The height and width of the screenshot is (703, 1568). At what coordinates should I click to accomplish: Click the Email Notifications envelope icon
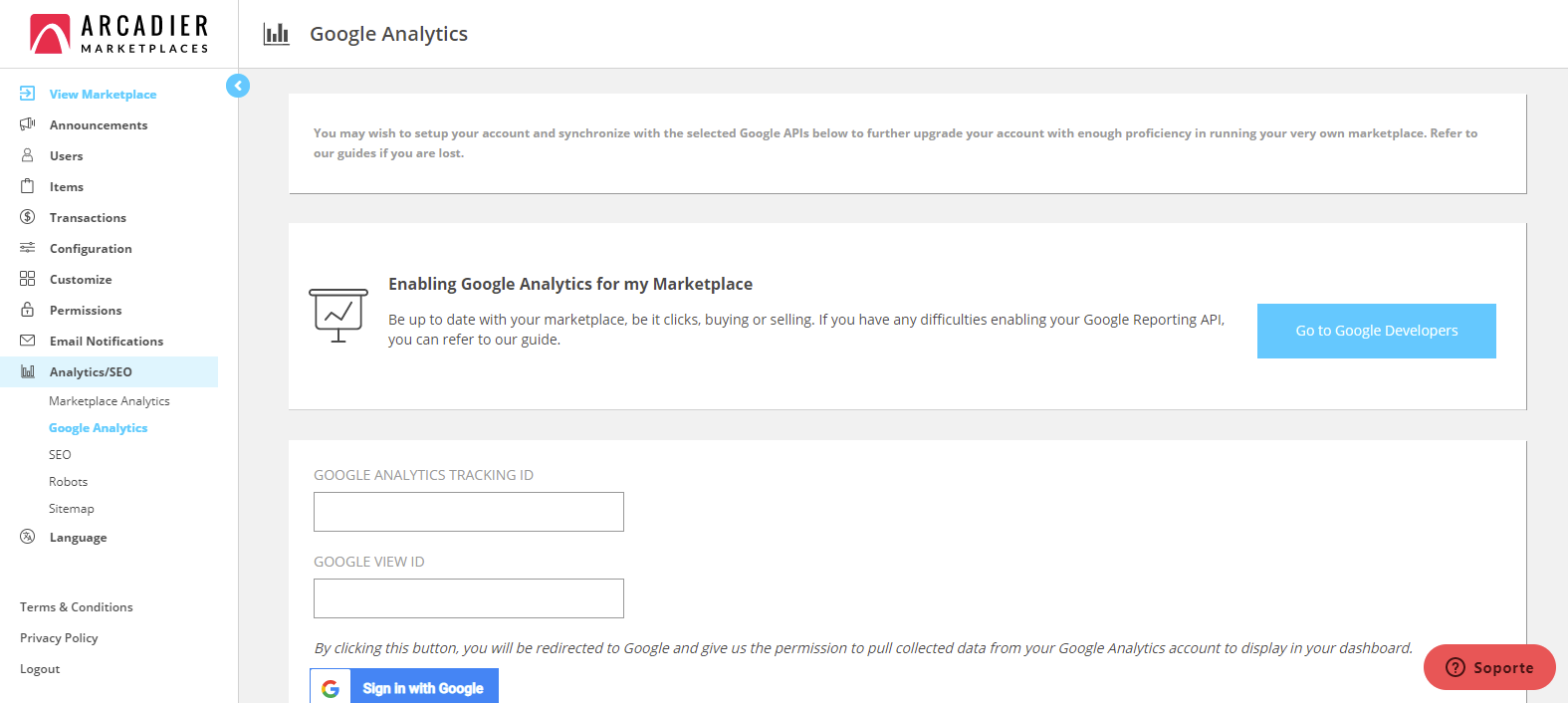tap(28, 341)
